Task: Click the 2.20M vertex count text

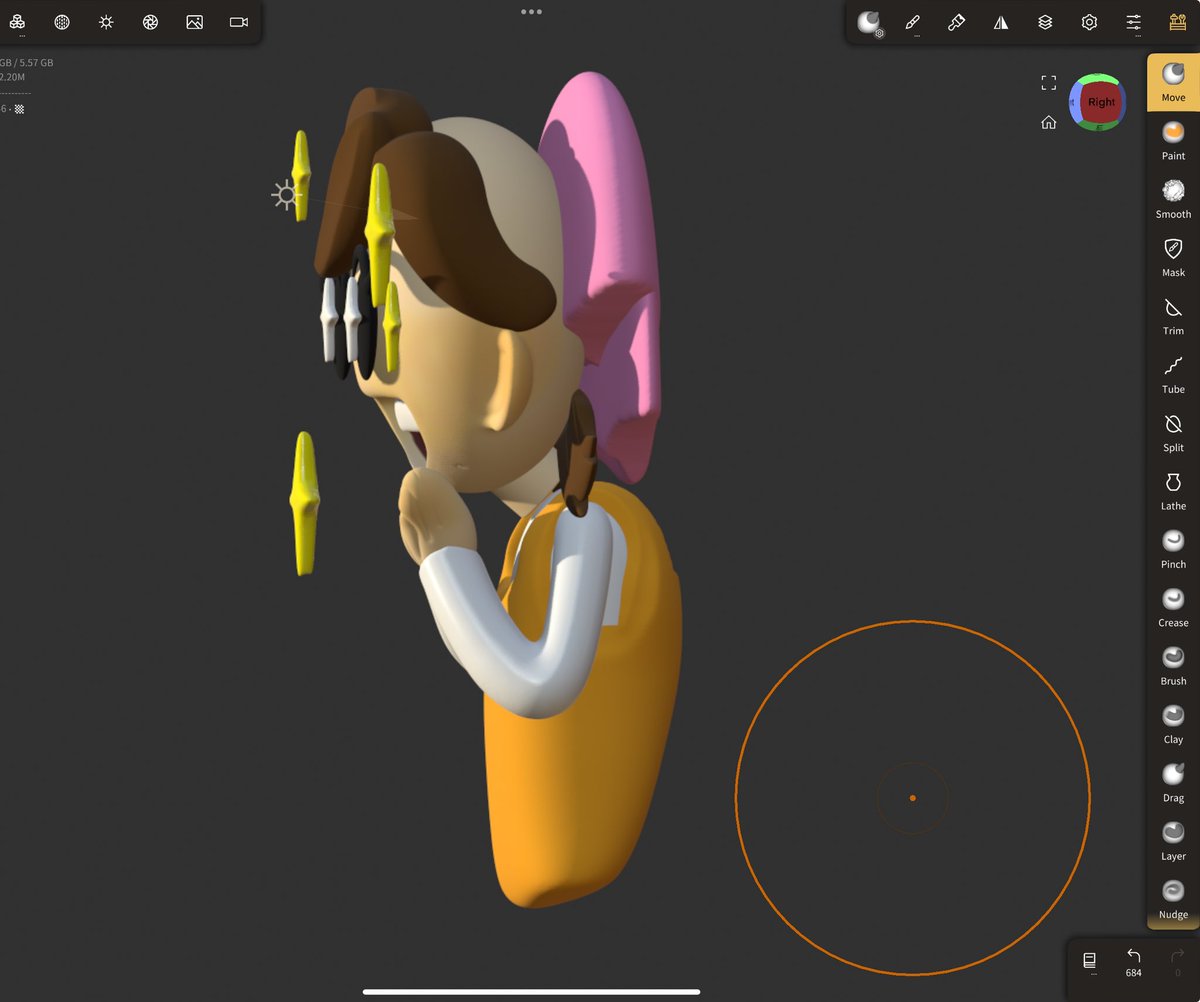Action: (12, 77)
